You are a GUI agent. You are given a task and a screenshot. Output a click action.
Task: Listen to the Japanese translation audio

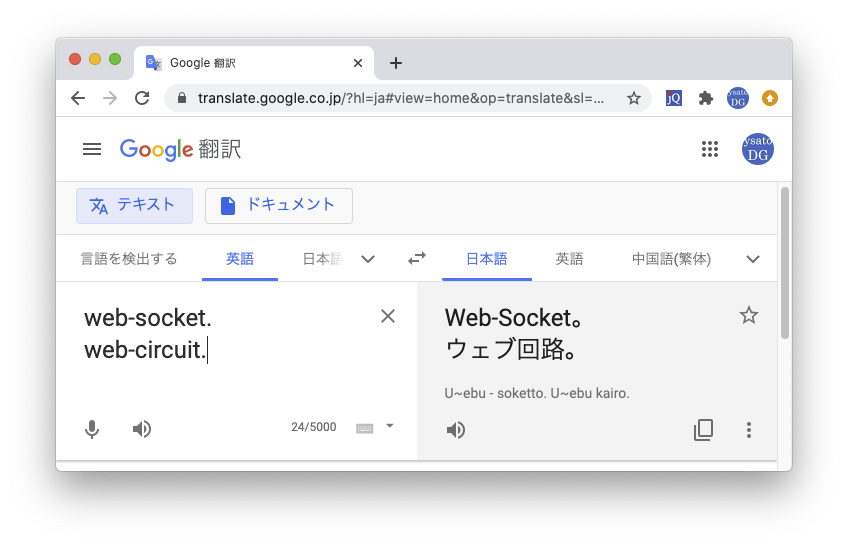click(x=456, y=430)
